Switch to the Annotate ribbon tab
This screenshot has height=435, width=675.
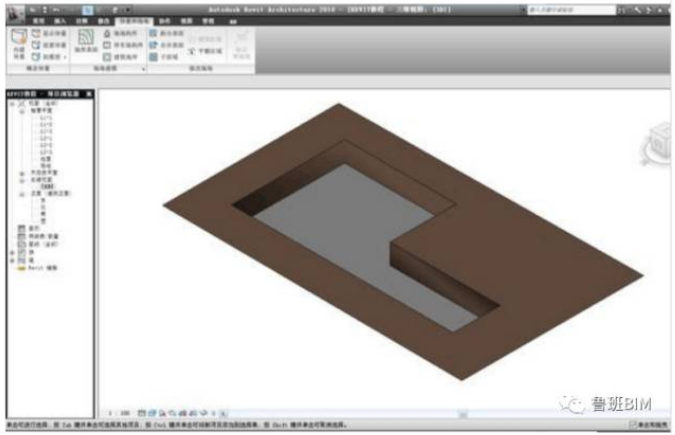coord(82,21)
